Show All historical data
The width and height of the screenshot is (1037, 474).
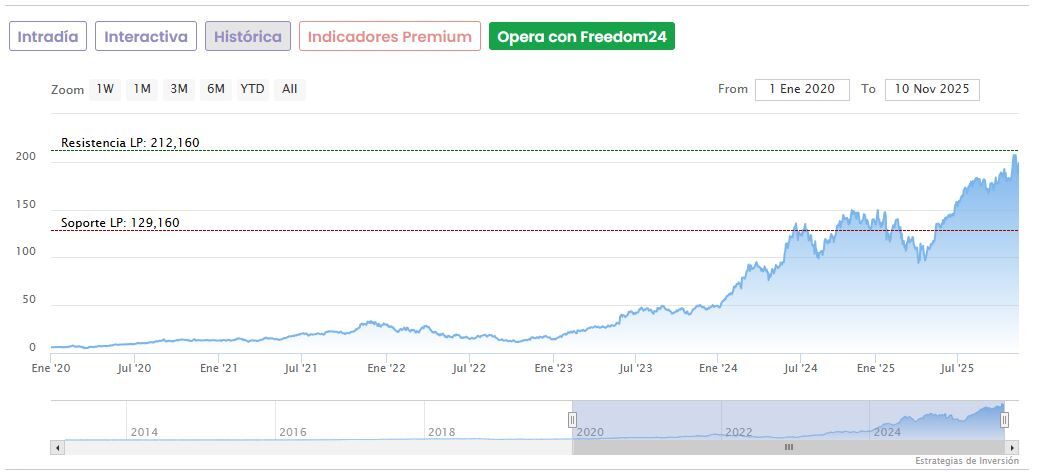(x=289, y=89)
